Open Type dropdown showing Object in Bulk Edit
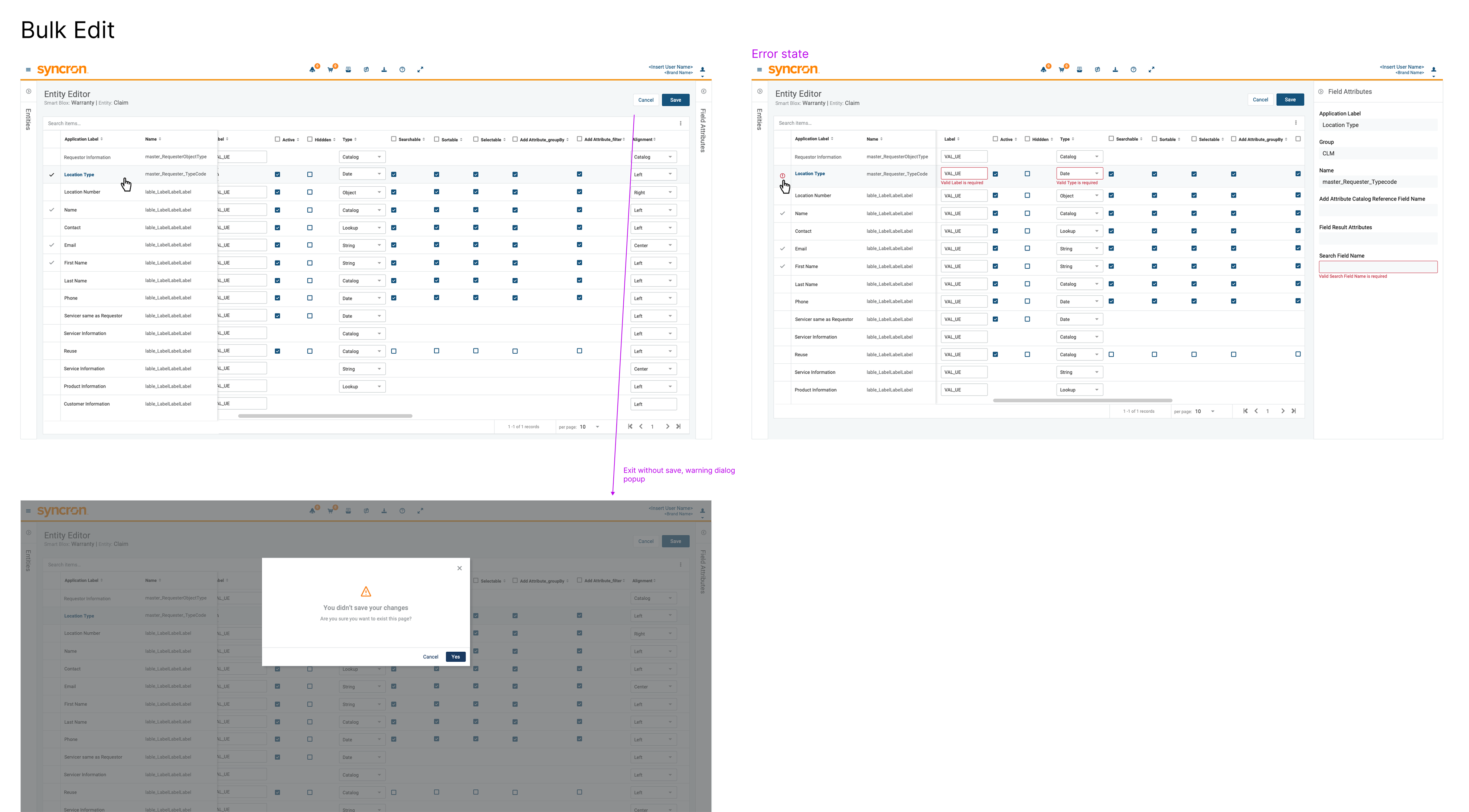This screenshot has width=1469, height=812. (362, 192)
